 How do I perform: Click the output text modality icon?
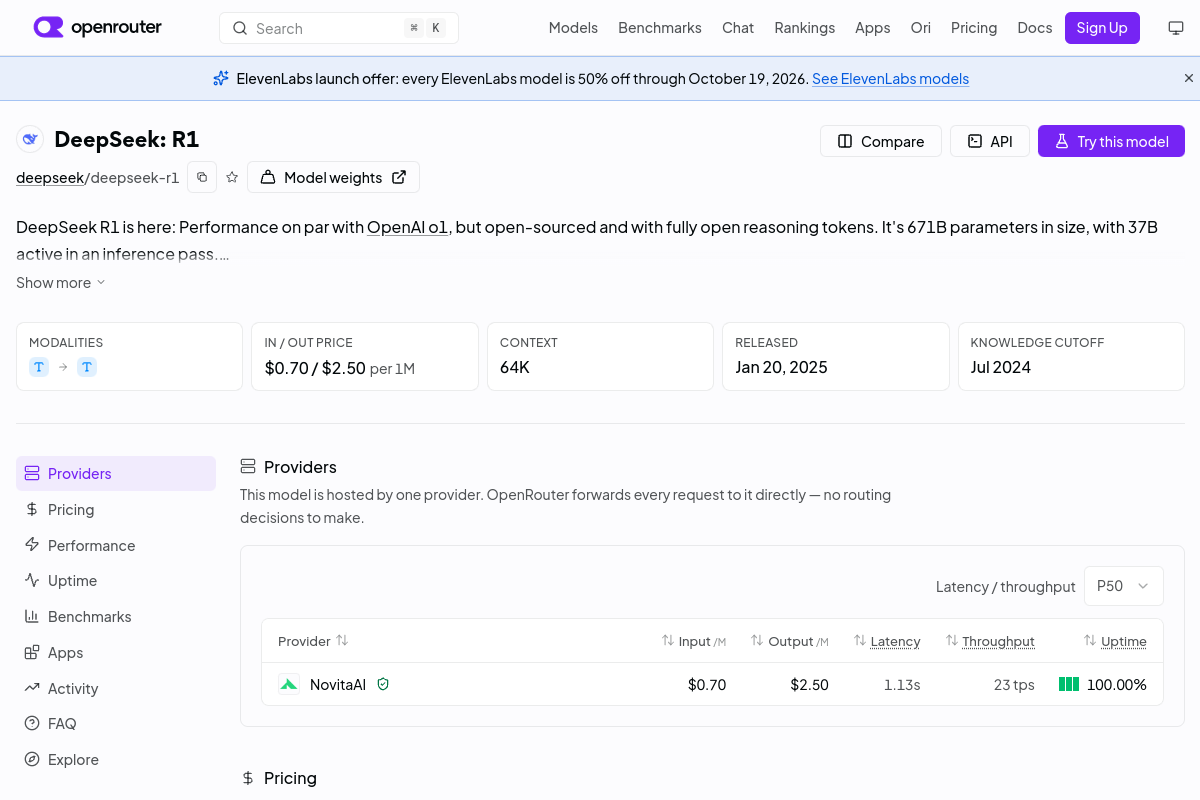(87, 367)
